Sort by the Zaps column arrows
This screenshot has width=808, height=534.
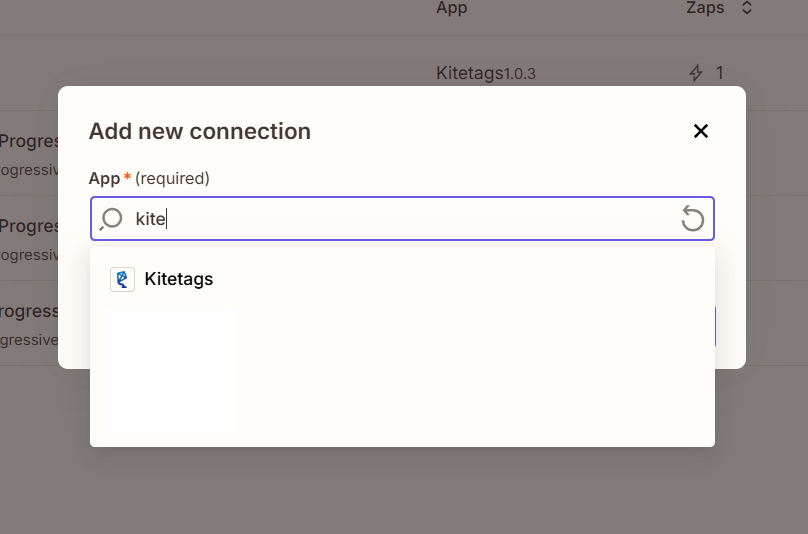click(747, 8)
